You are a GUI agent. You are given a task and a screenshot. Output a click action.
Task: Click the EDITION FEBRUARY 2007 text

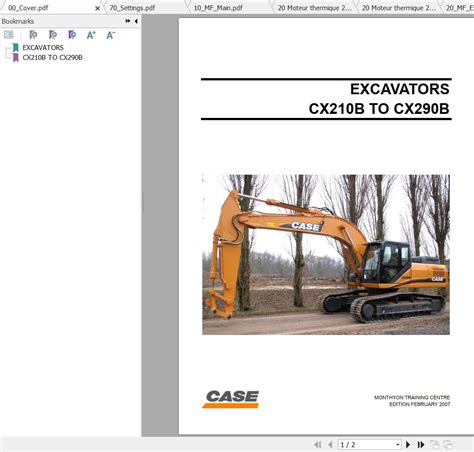[419, 404]
